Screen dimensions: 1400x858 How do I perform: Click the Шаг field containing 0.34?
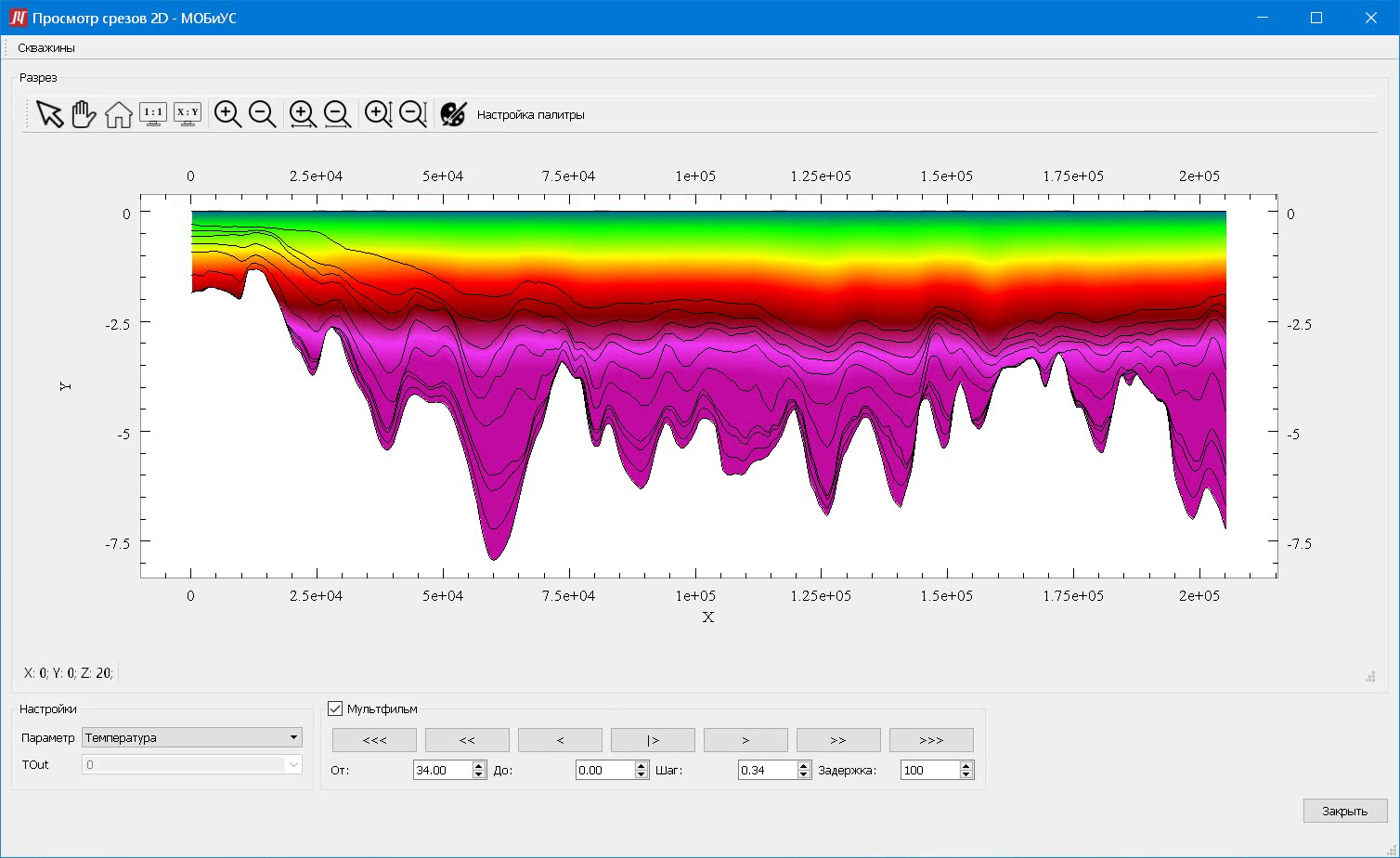point(768,770)
